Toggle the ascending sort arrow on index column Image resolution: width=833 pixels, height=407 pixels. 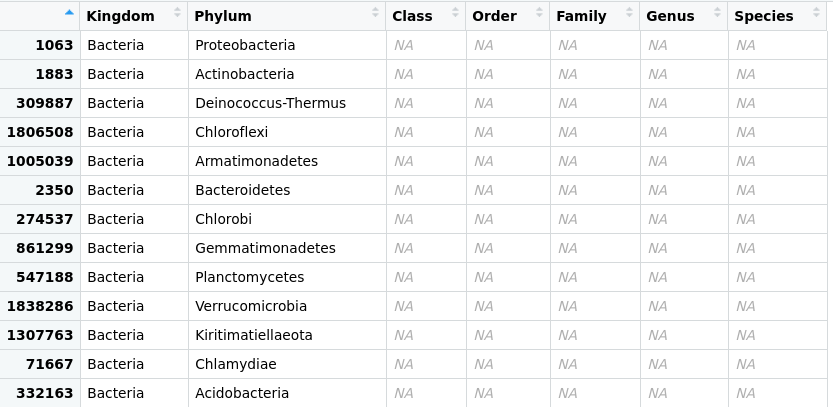[69, 12]
